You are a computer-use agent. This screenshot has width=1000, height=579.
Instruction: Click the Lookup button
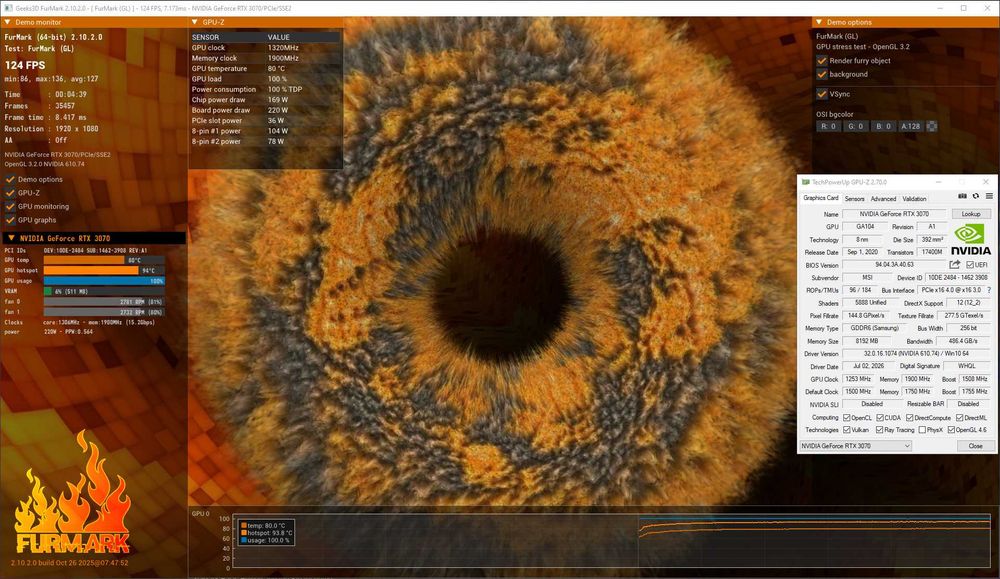point(971,214)
